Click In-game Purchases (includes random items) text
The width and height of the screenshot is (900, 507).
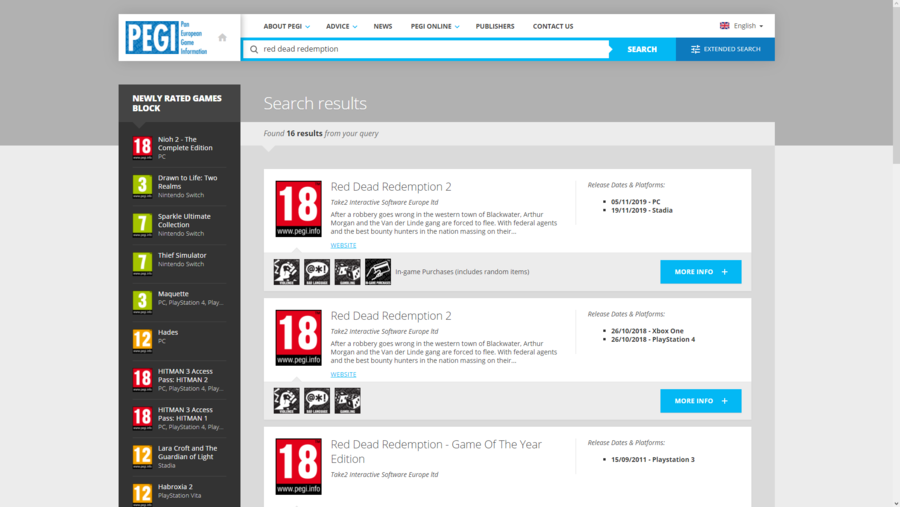point(462,272)
